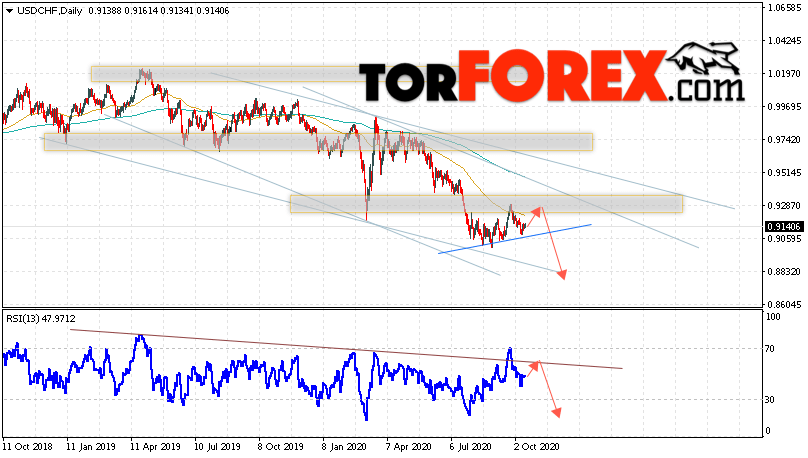Click date label 2 Oct 2020
Viewport: 808px width, 458px height.
click(537, 447)
